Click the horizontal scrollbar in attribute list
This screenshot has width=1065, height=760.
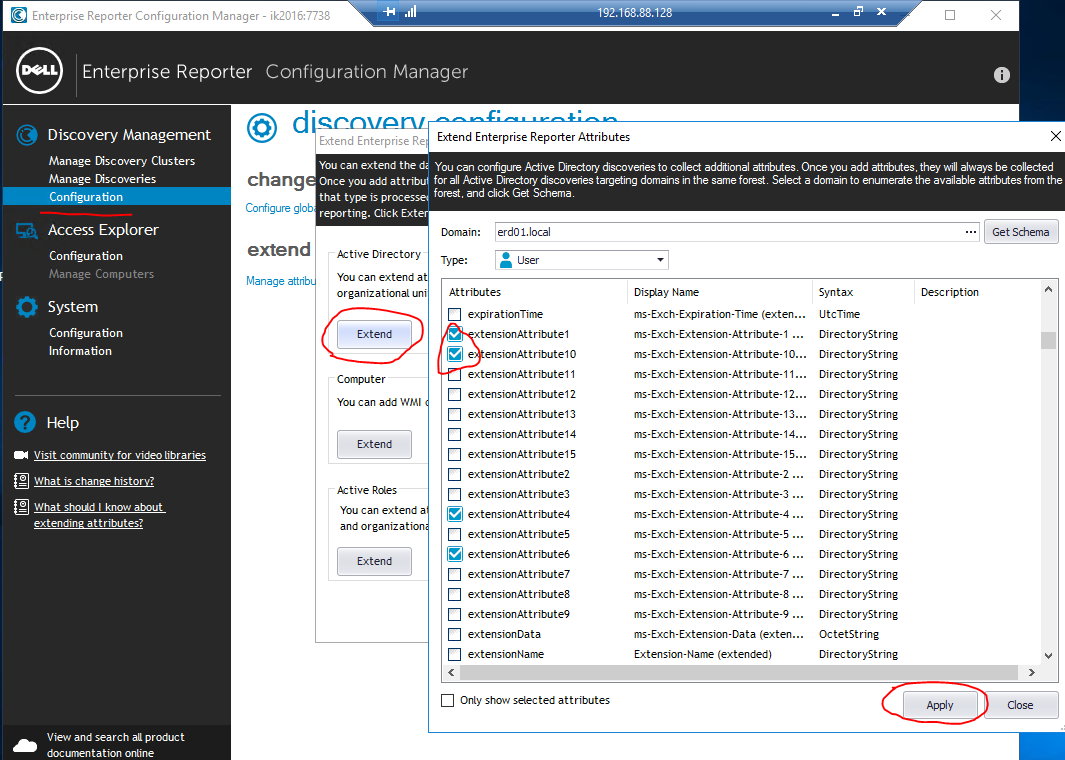739,672
